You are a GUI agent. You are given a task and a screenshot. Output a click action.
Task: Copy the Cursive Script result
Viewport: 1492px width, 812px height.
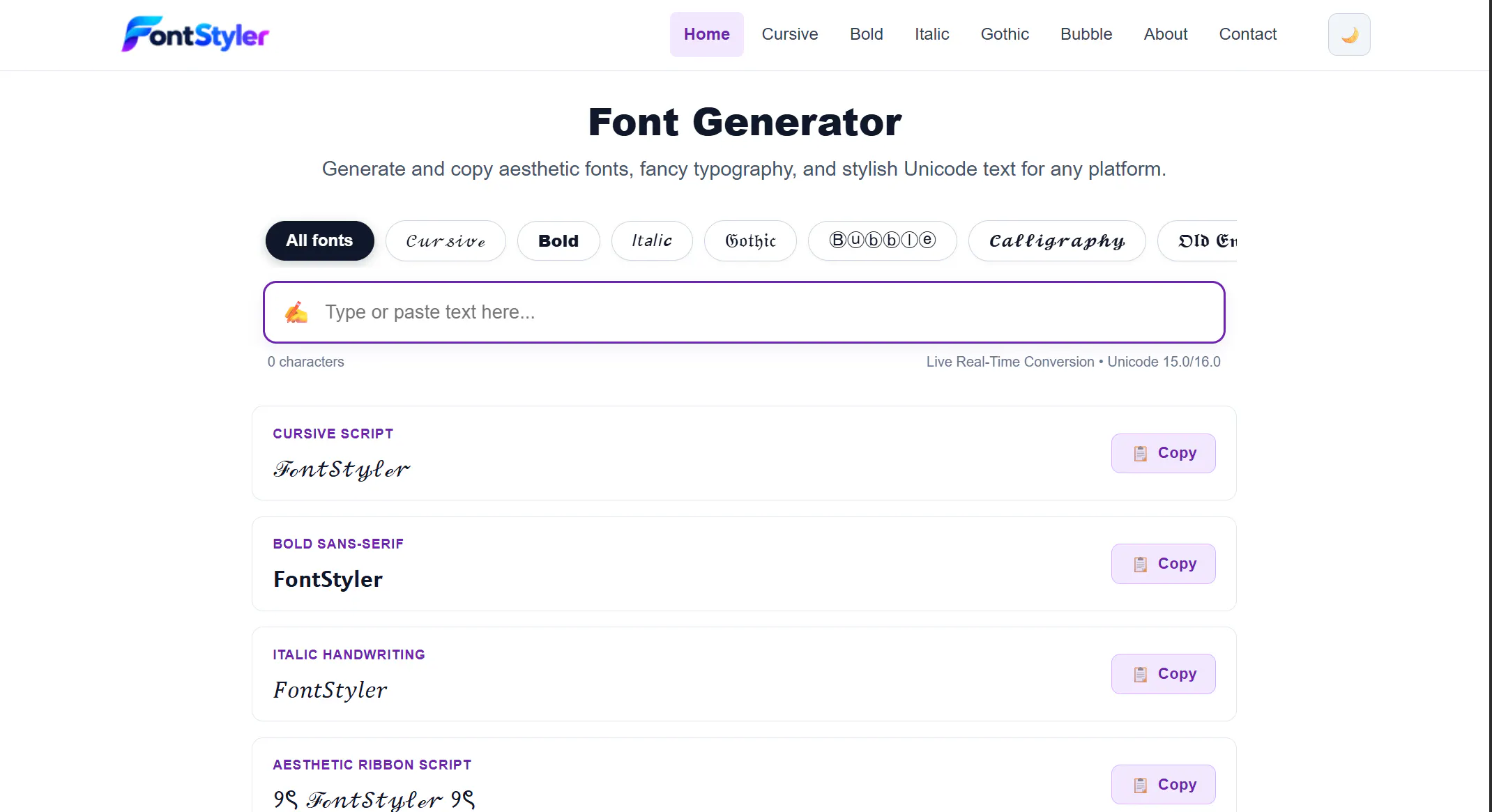click(1163, 453)
